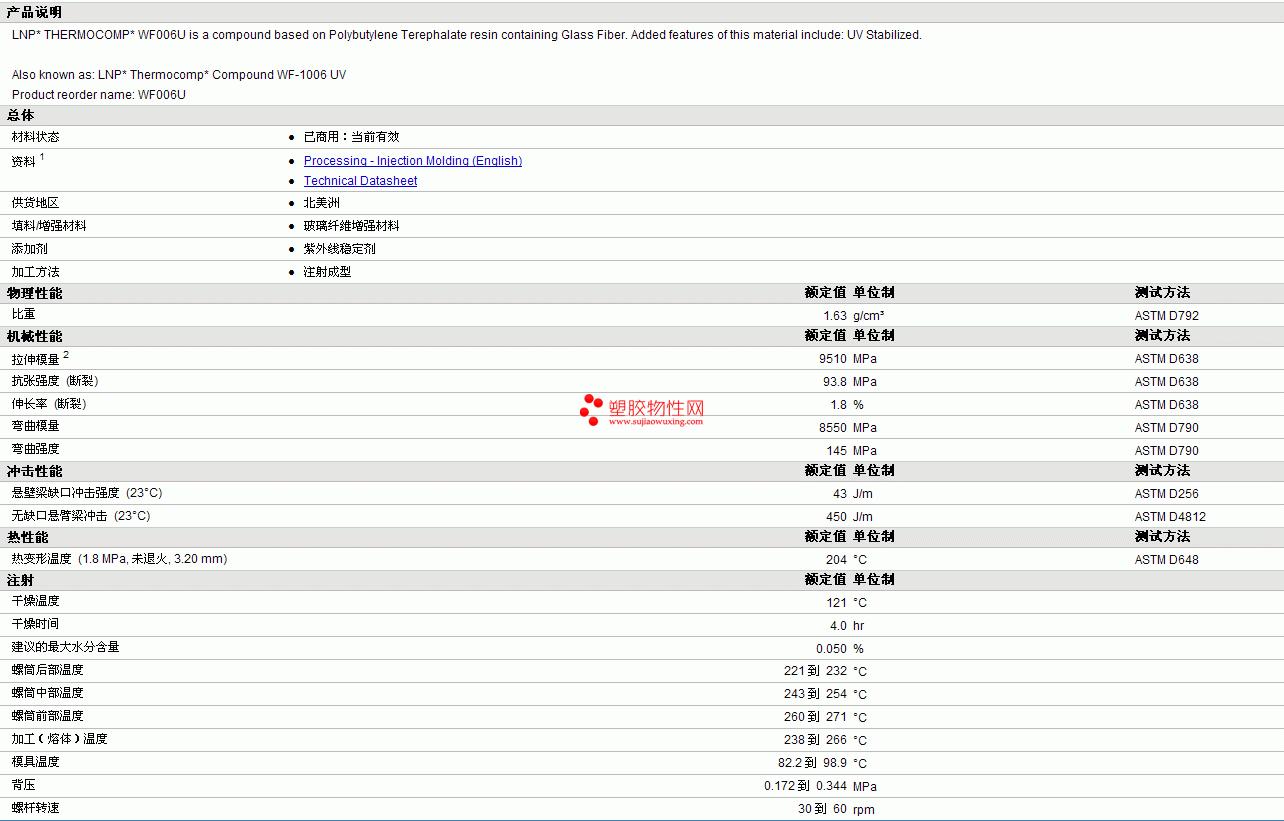
Task: Select the 221 到 232 temperature range
Action: [x=815, y=671]
